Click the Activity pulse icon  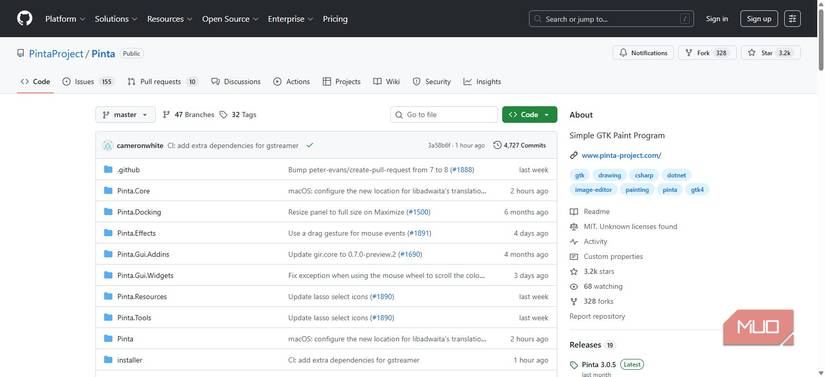(574, 241)
